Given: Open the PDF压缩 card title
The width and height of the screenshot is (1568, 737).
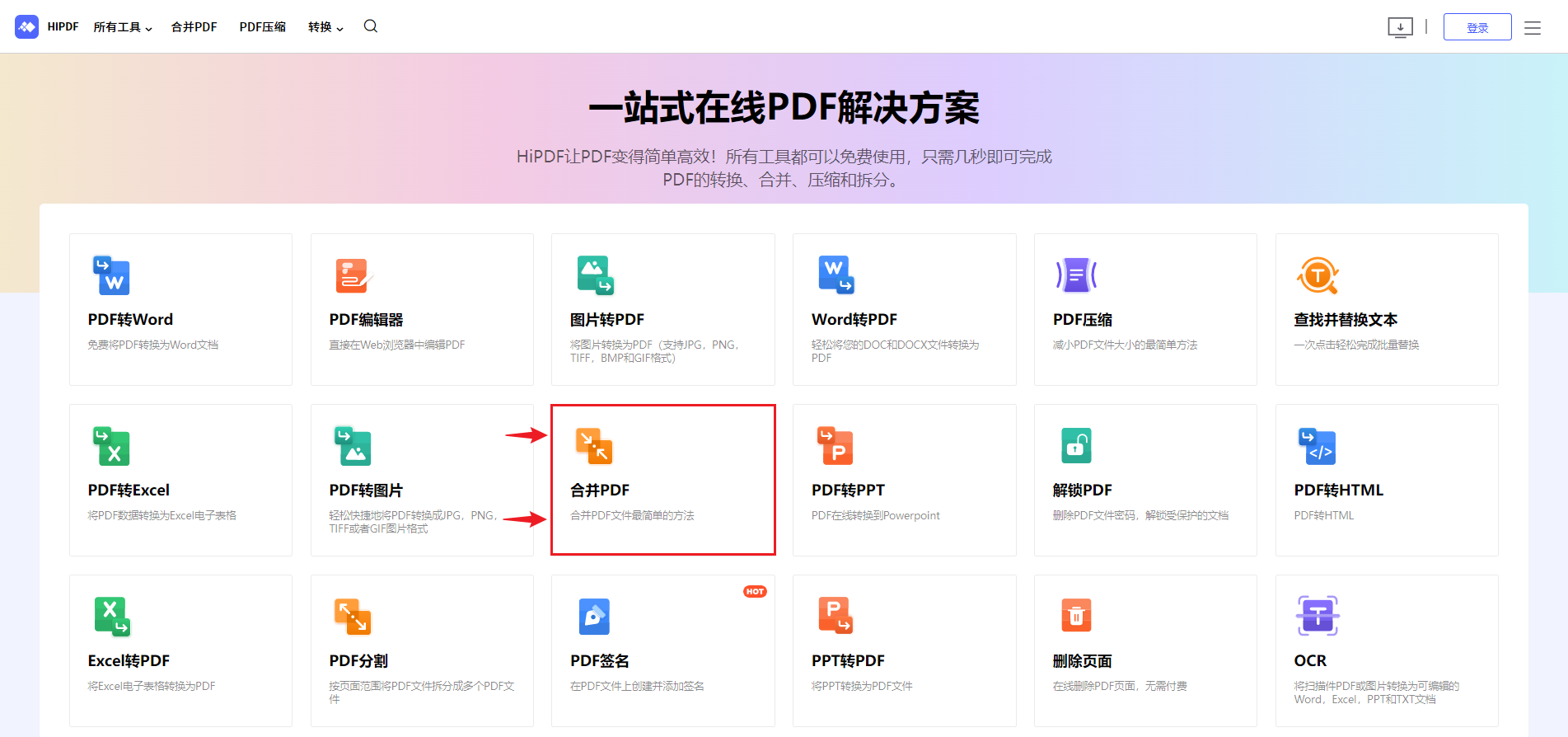Looking at the screenshot, I should [1083, 320].
